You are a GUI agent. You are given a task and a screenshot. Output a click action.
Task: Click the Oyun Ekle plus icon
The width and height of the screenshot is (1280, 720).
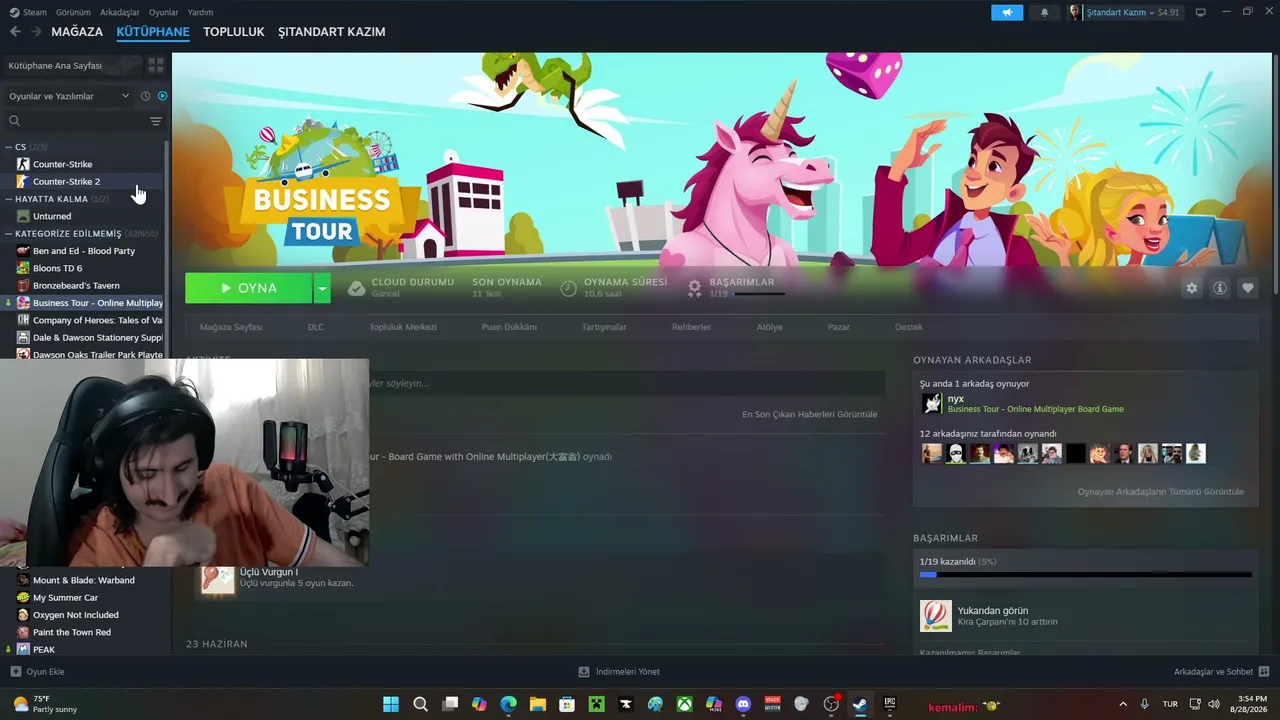coord(15,672)
